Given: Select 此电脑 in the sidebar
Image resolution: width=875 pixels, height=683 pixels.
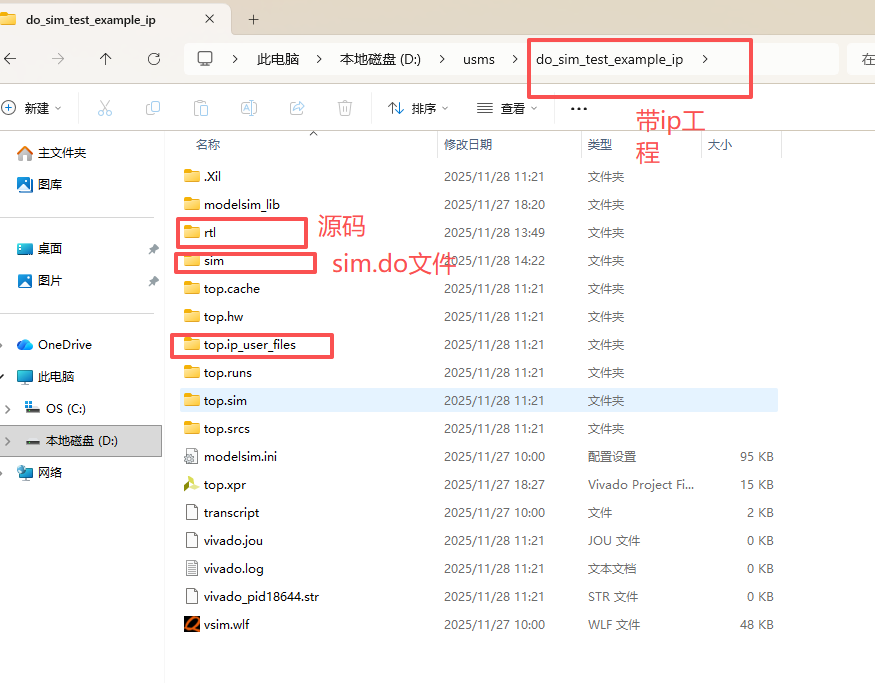Looking at the screenshot, I should click(x=45, y=377).
